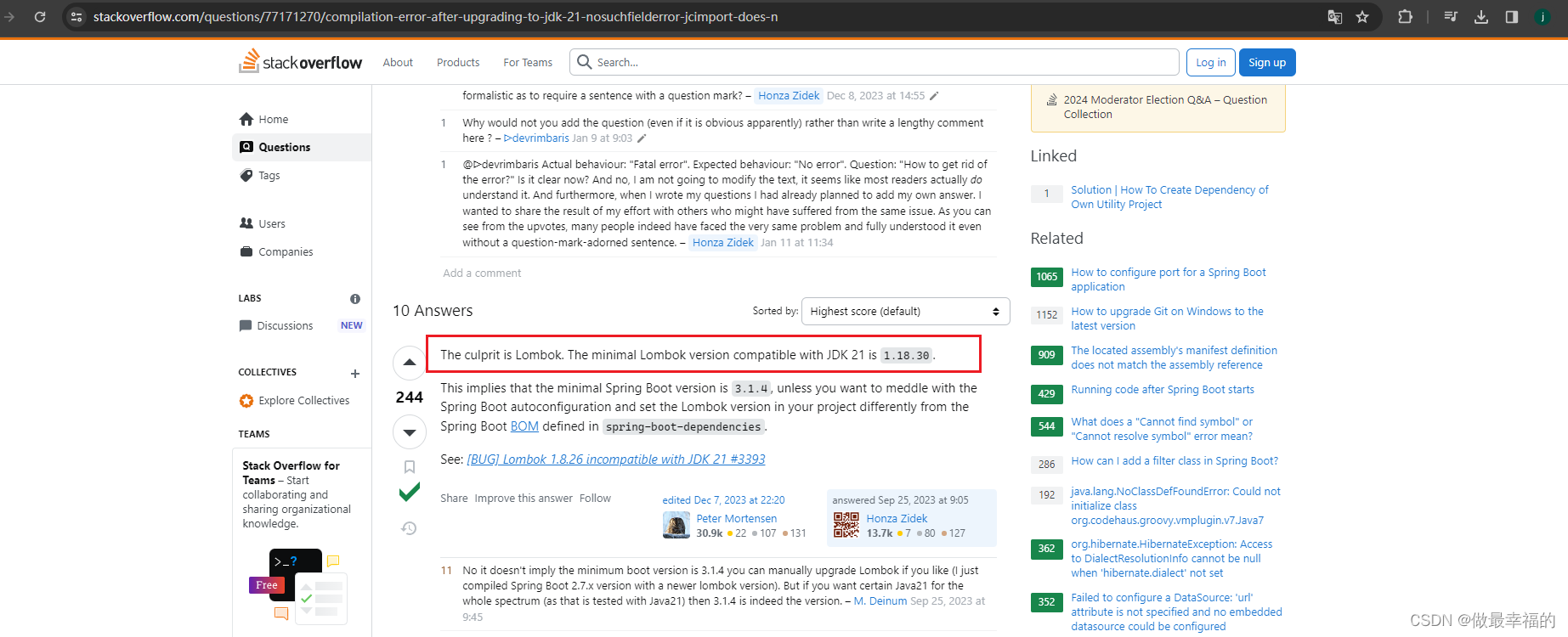1568x637 pixels.
Task: Open the translate page icon in the address bar
Action: [1335, 16]
